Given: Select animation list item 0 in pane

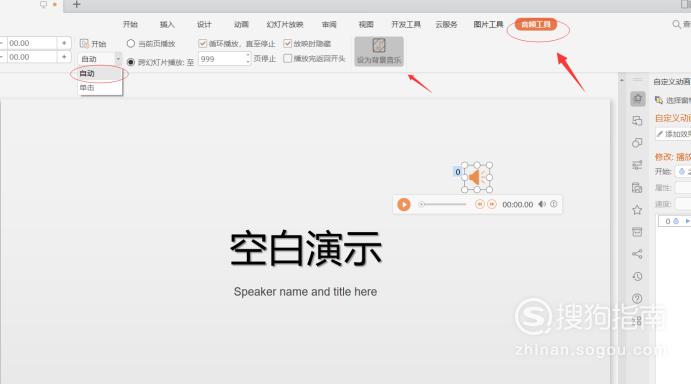Looking at the screenshot, I should coord(675,221).
